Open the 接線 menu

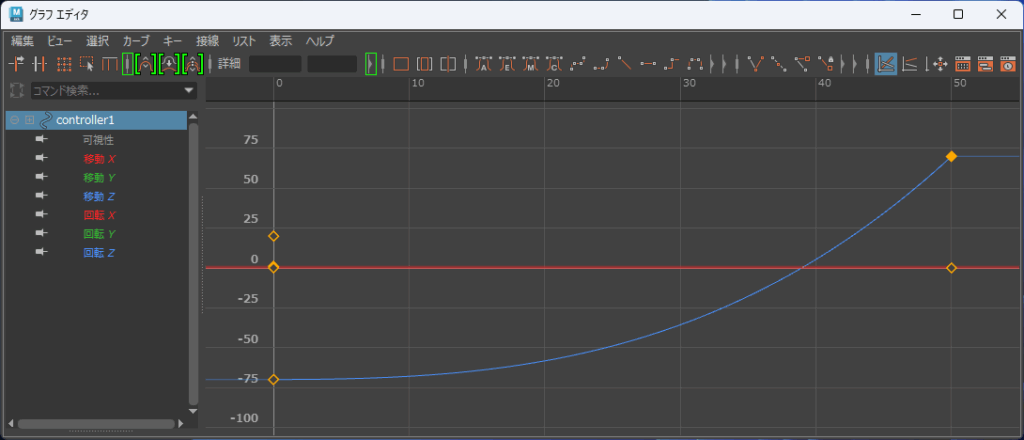[208, 40]
